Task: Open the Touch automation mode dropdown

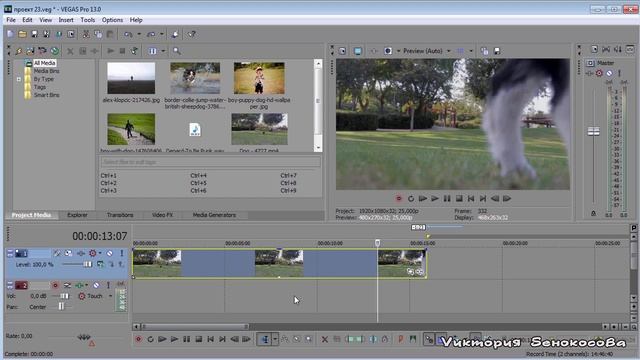Action: [110, 296]
